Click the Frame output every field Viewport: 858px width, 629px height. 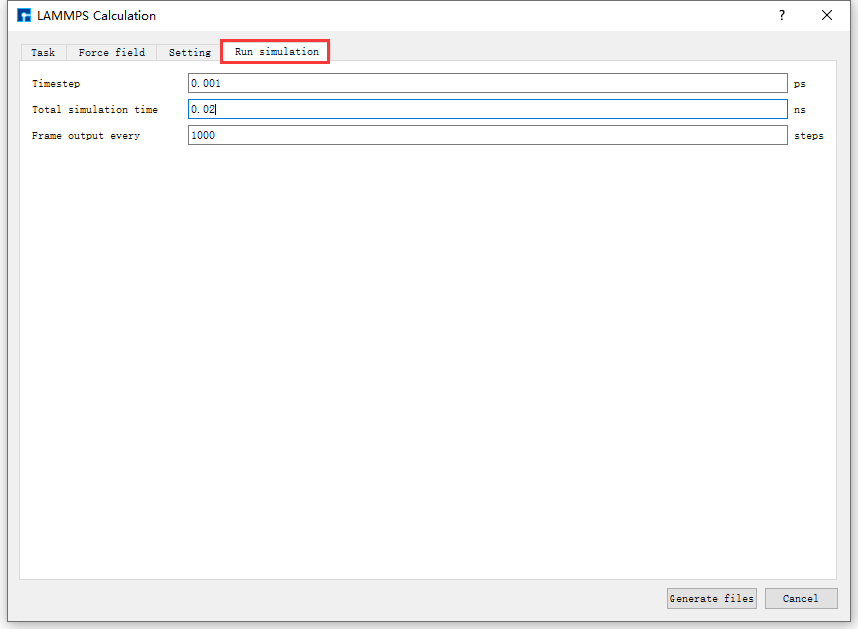pyautogui.click(x=487, y=135)
